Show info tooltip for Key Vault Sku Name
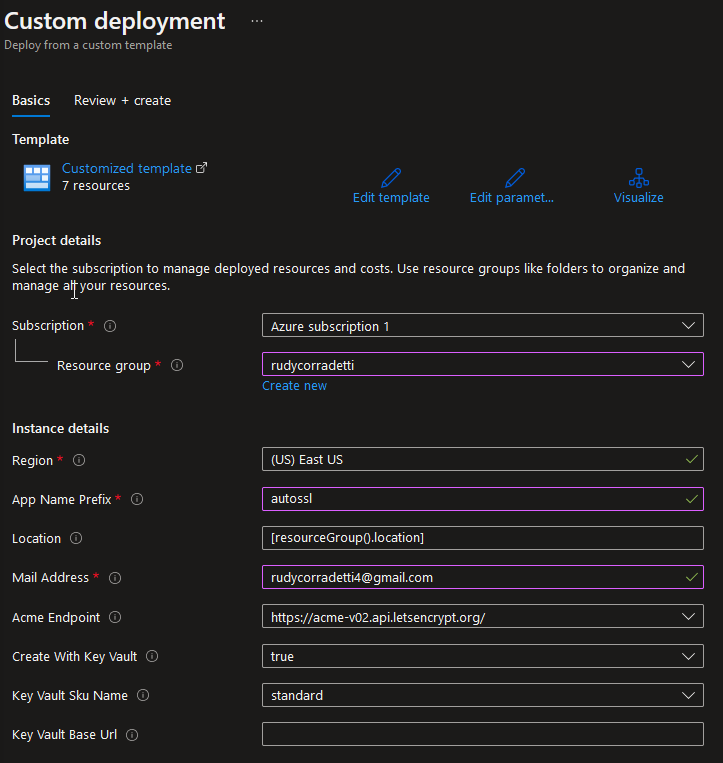The image size is (723, 763). [x=143, y=695]
